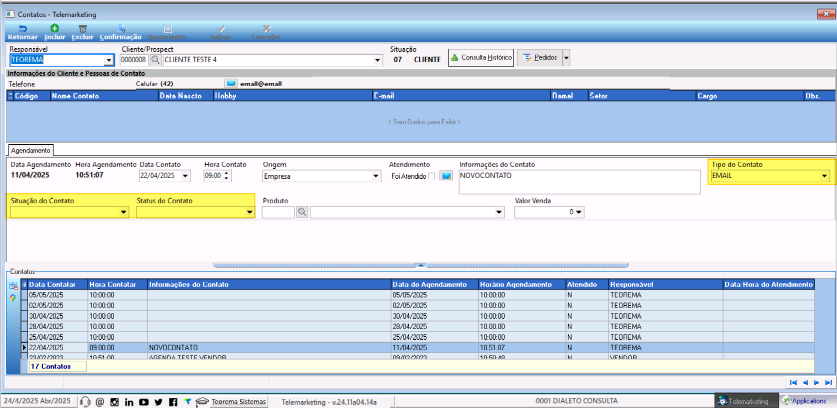
Task: Select the 05/05/2025 contact row
Action: click(421, 295)
